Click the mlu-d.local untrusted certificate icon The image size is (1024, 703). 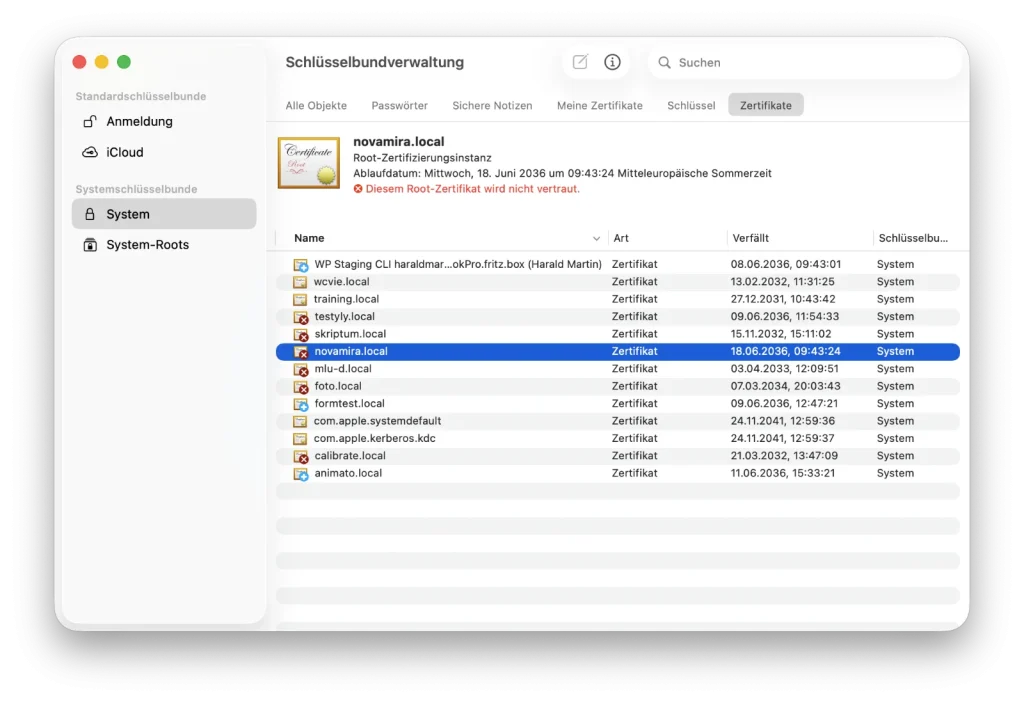[x=300, y=369]
